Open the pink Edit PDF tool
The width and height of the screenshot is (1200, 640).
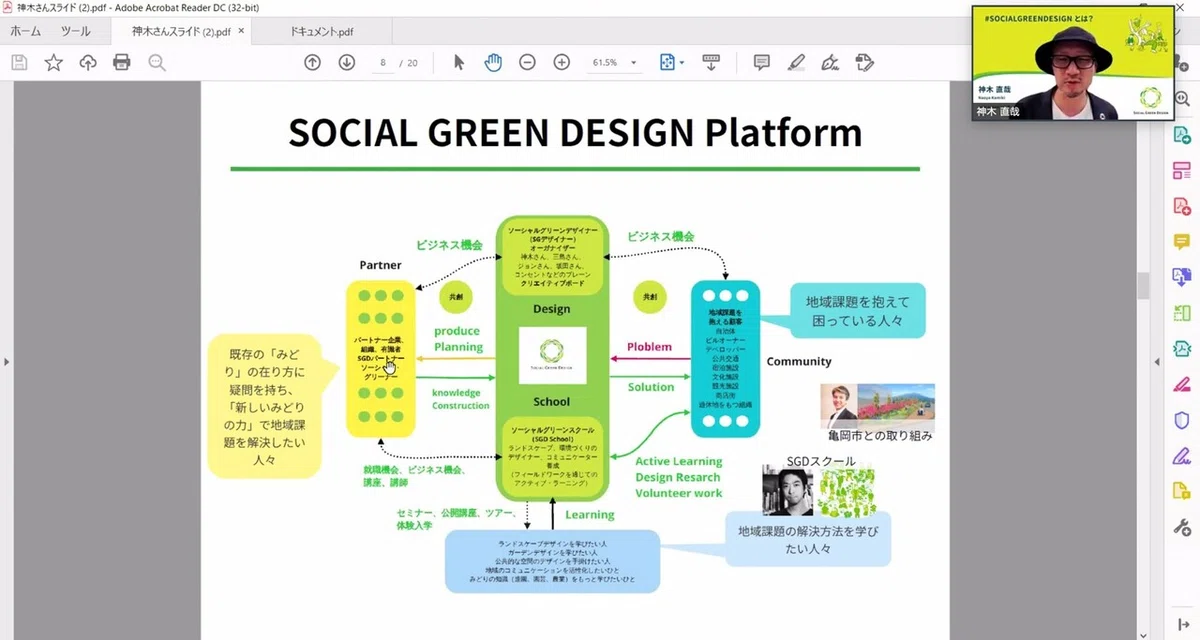coord(1182,171)
